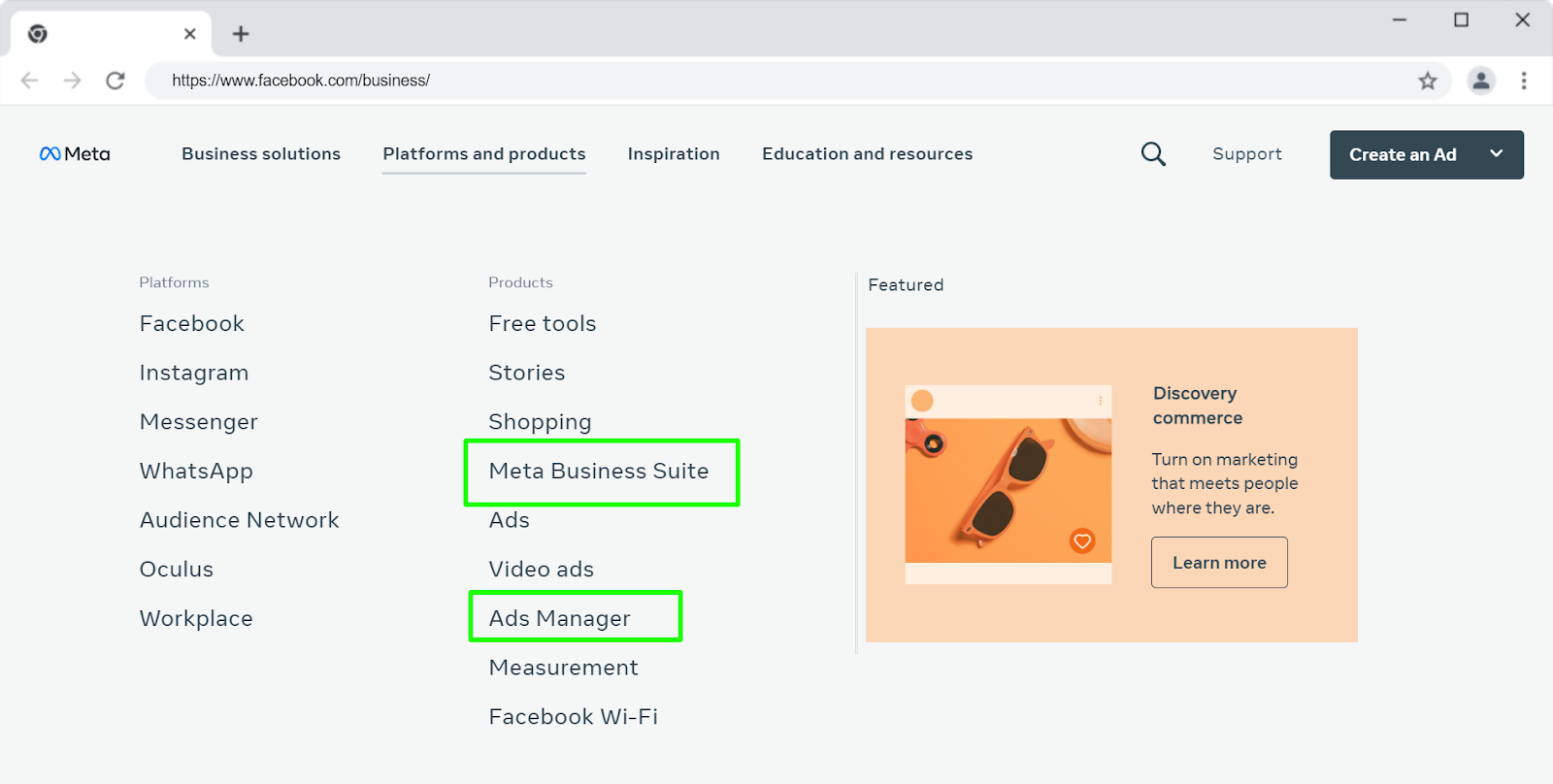Close the current browser tab
This screenshot has height=784, width=1553.
tap(190, 34)
